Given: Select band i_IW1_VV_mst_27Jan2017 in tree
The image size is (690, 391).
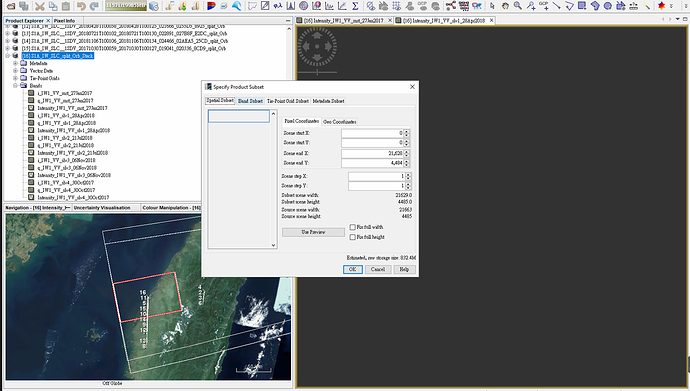Looking at the screenshot, I should tap(65, 93).
